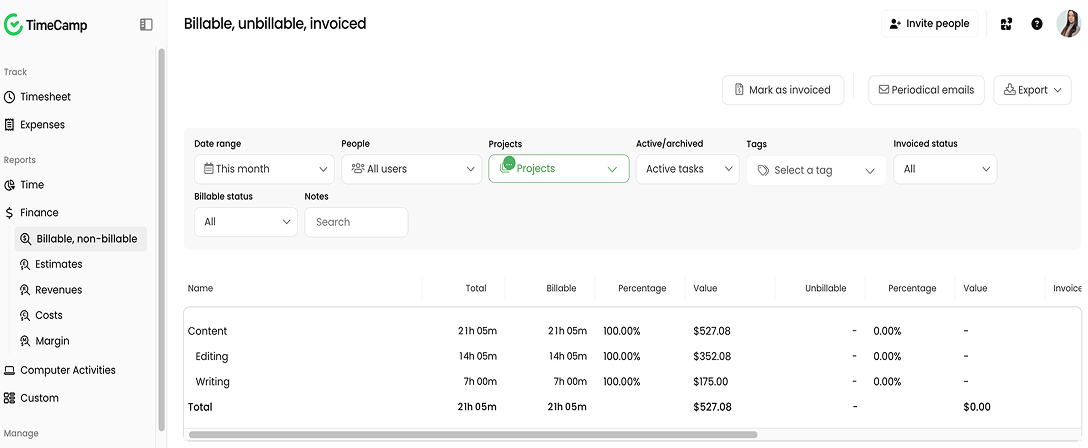Click the Name column header
Image resolution: width=1088 pixels, height=448 pixels.
pyautogui.click(x=201, y=288)
